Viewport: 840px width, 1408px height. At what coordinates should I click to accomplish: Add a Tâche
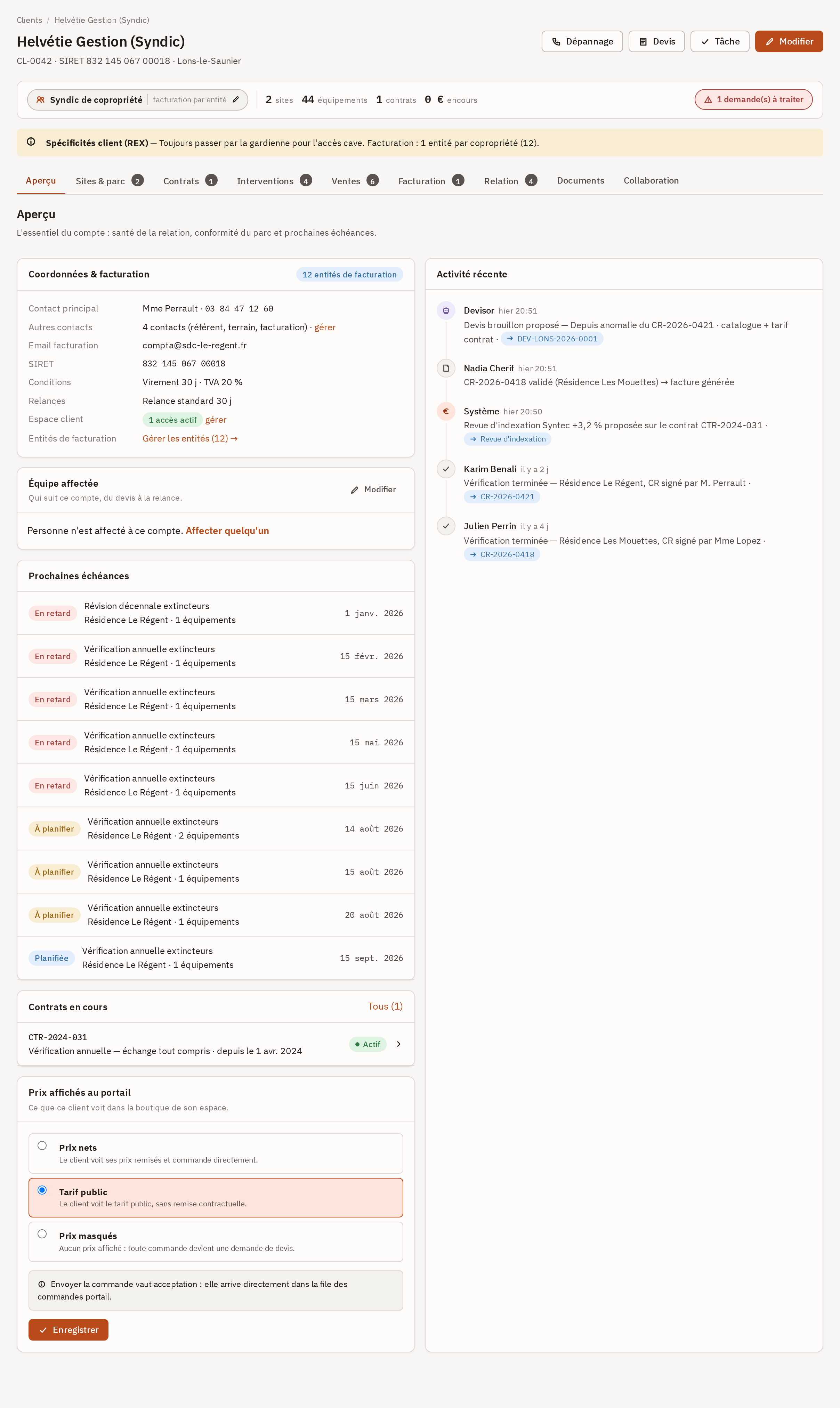coord(719,41)
